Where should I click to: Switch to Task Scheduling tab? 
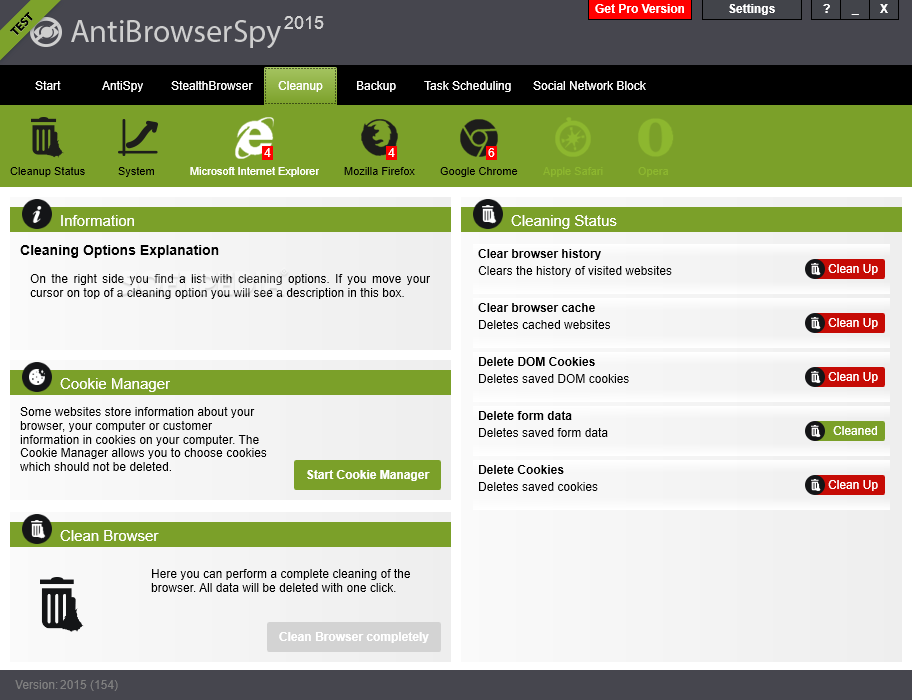coord(468,86)
